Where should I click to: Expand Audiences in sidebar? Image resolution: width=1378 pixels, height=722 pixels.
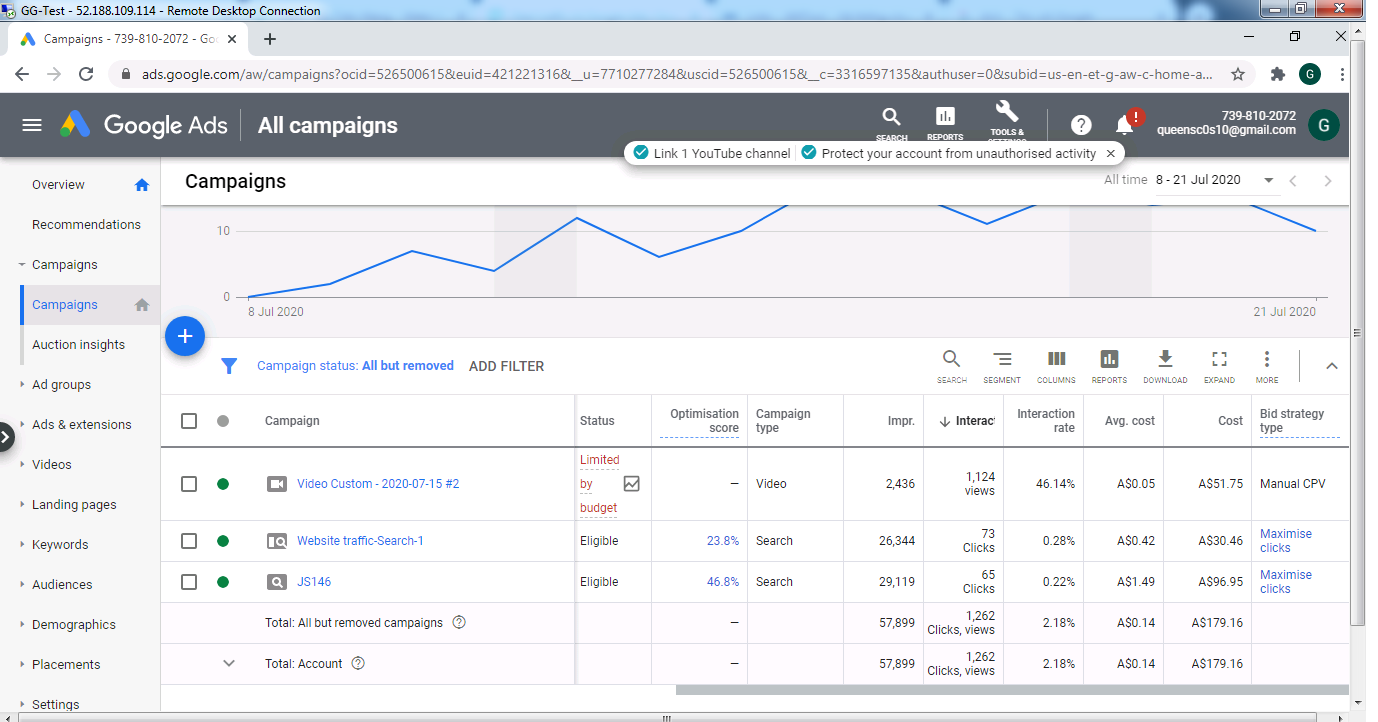pos(22,585)
